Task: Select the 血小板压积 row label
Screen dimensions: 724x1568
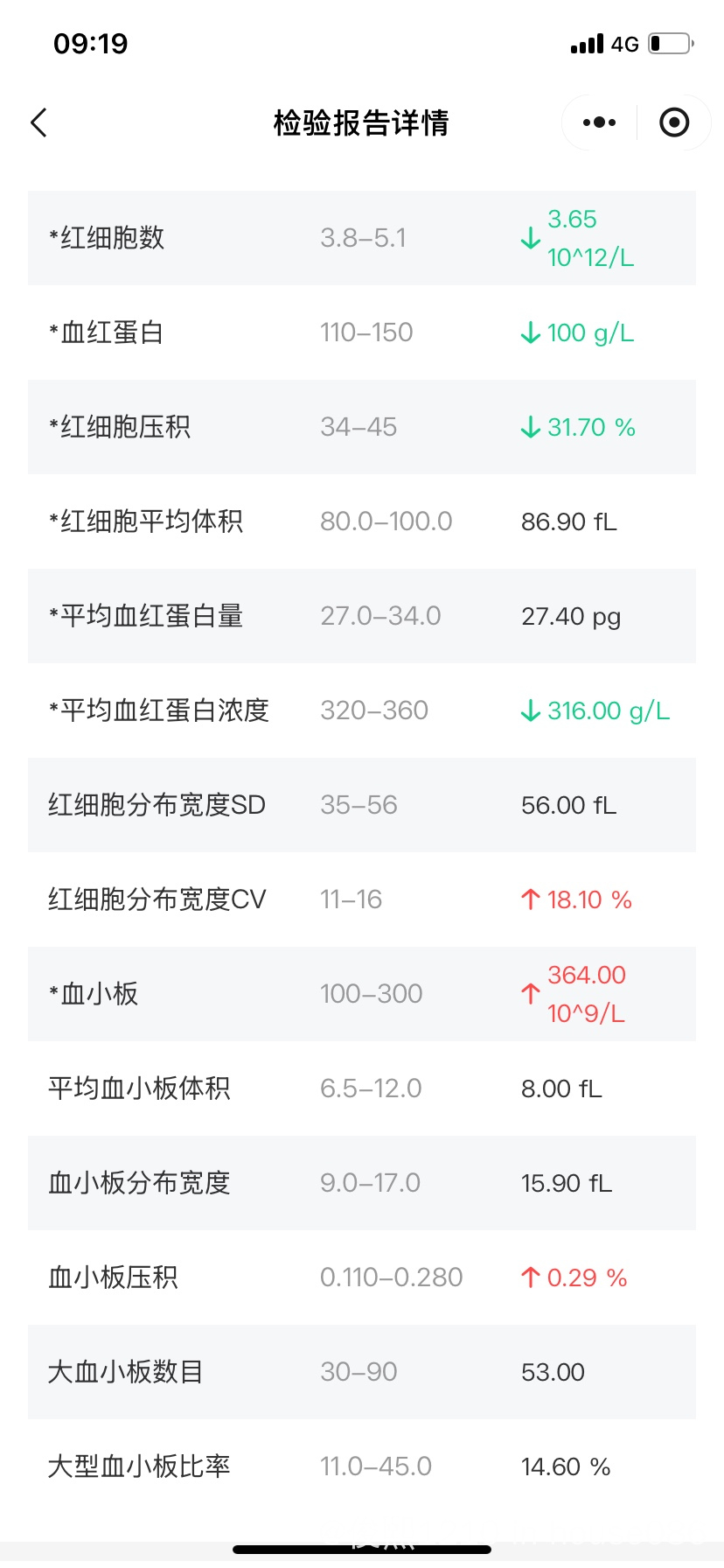Action: [x=113, y=1277]
